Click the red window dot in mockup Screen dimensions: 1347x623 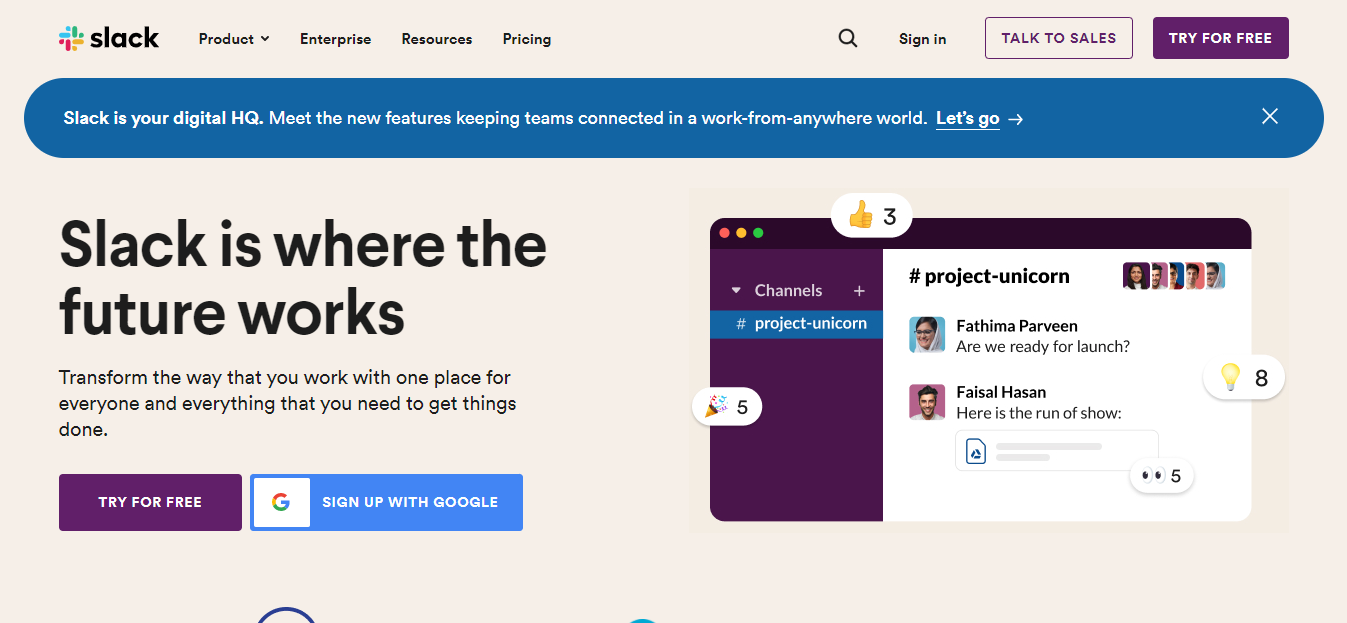725,233
